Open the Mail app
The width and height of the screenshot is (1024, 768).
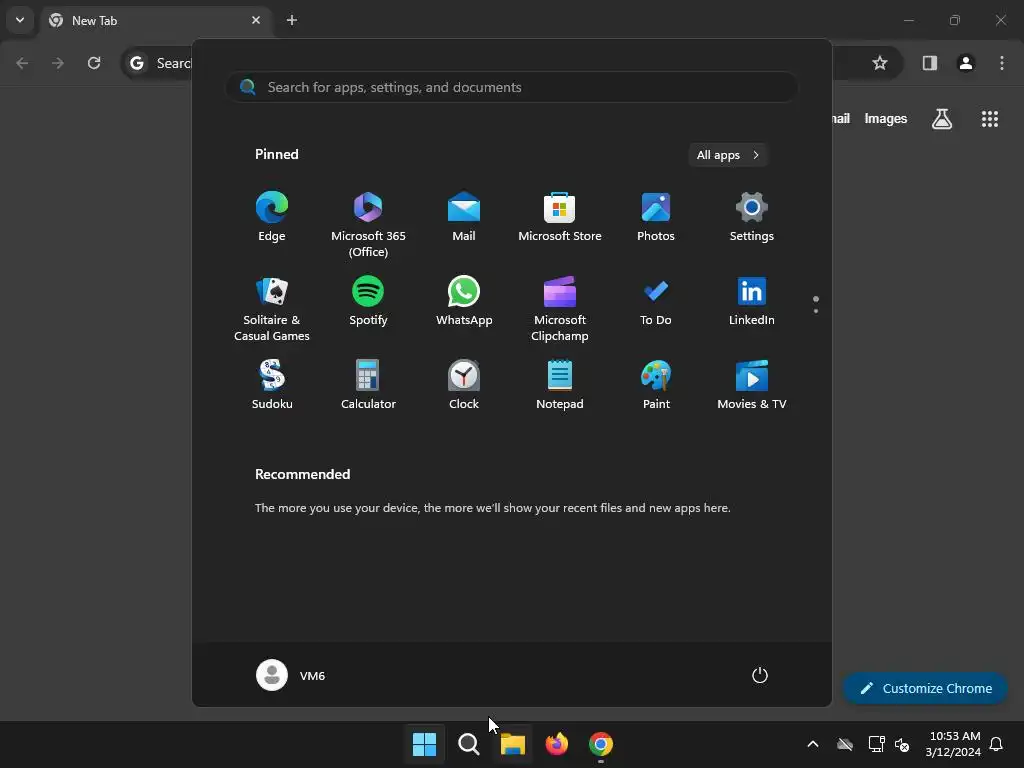[464, 217]
